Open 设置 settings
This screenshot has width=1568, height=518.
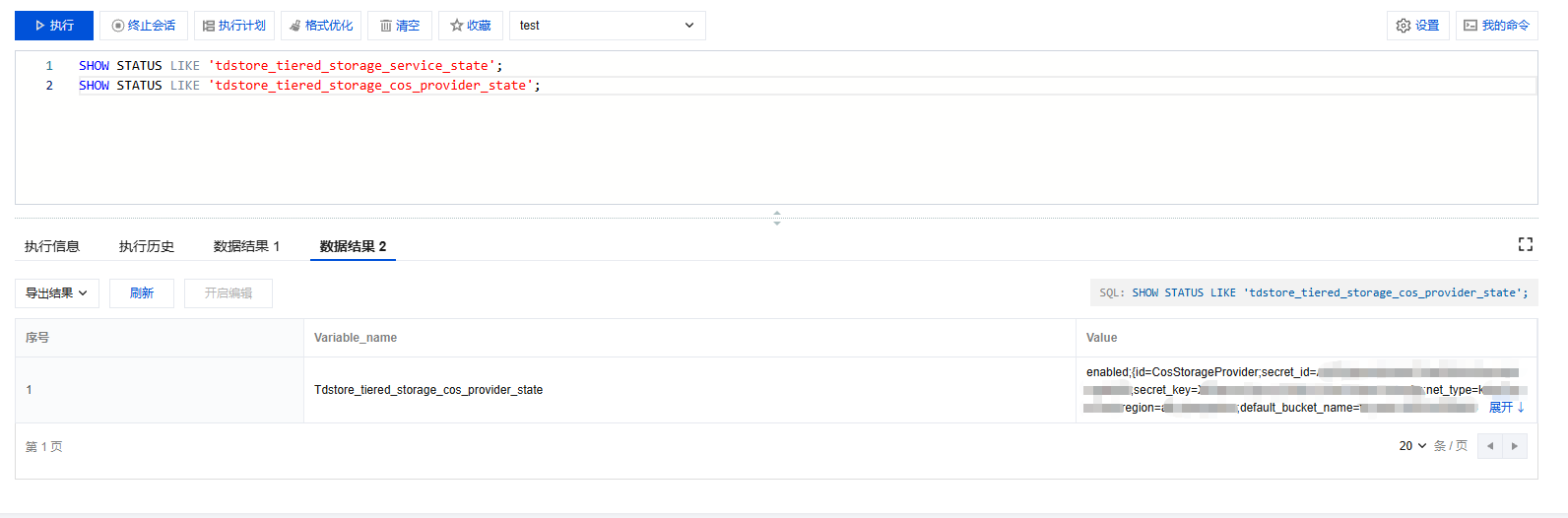(1418, 26)
